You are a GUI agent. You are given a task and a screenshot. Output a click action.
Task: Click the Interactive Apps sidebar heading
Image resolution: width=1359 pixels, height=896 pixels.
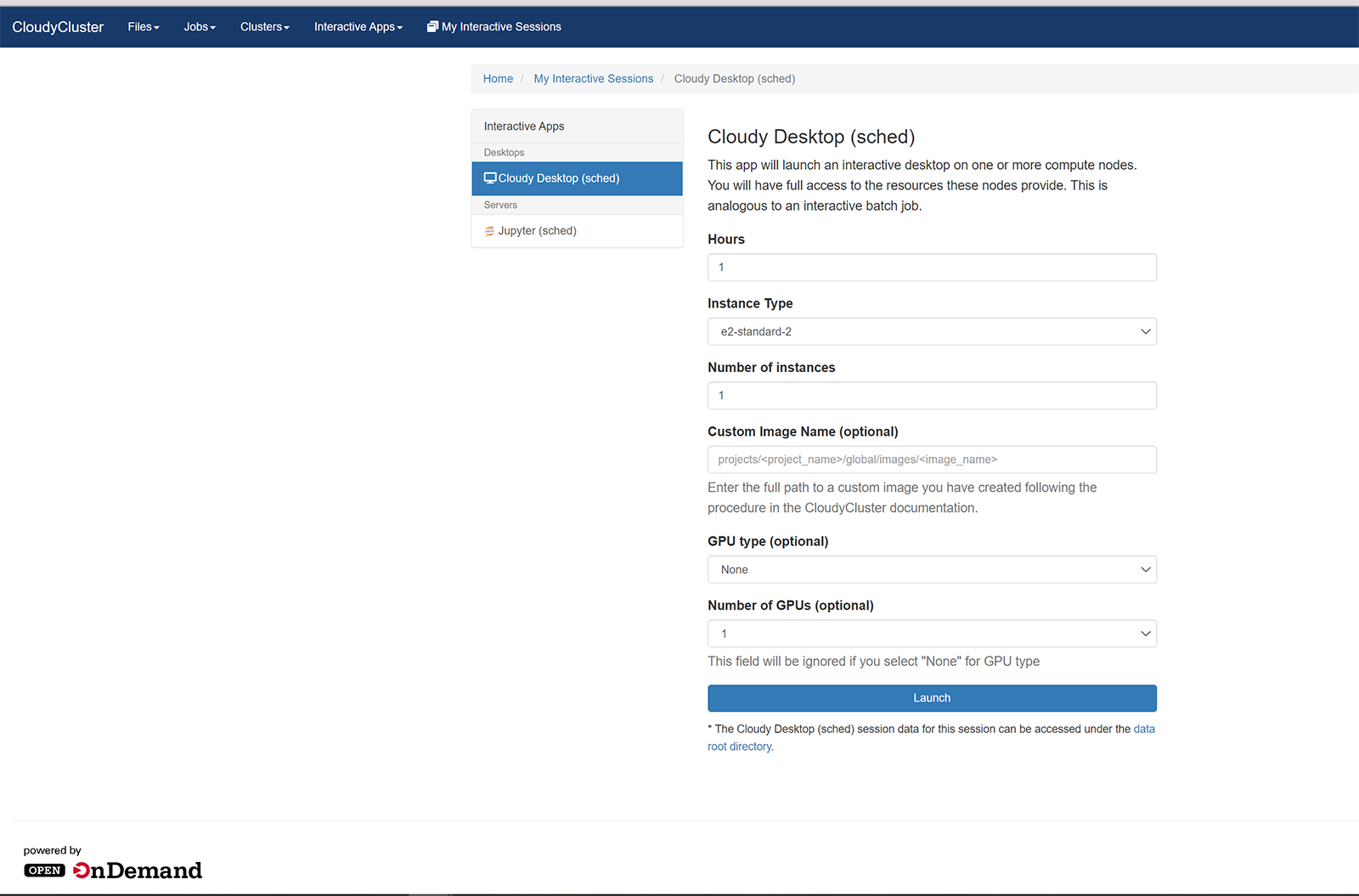click(x=524, y=127)
